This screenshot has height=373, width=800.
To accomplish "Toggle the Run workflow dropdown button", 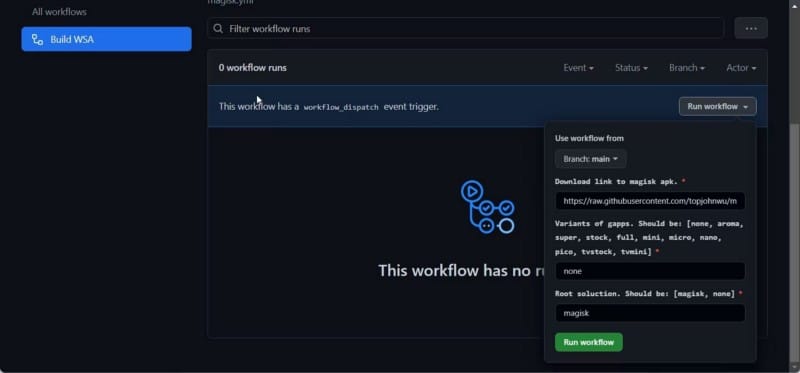I will (717, 107).
